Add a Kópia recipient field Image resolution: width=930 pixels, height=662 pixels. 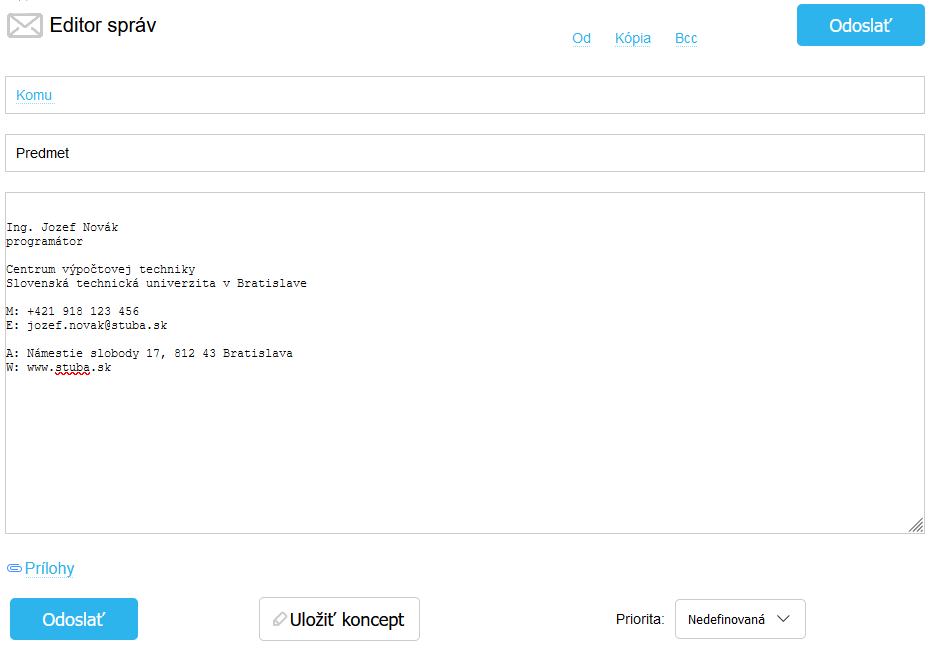pyautogui.click(x=633, y=39)
